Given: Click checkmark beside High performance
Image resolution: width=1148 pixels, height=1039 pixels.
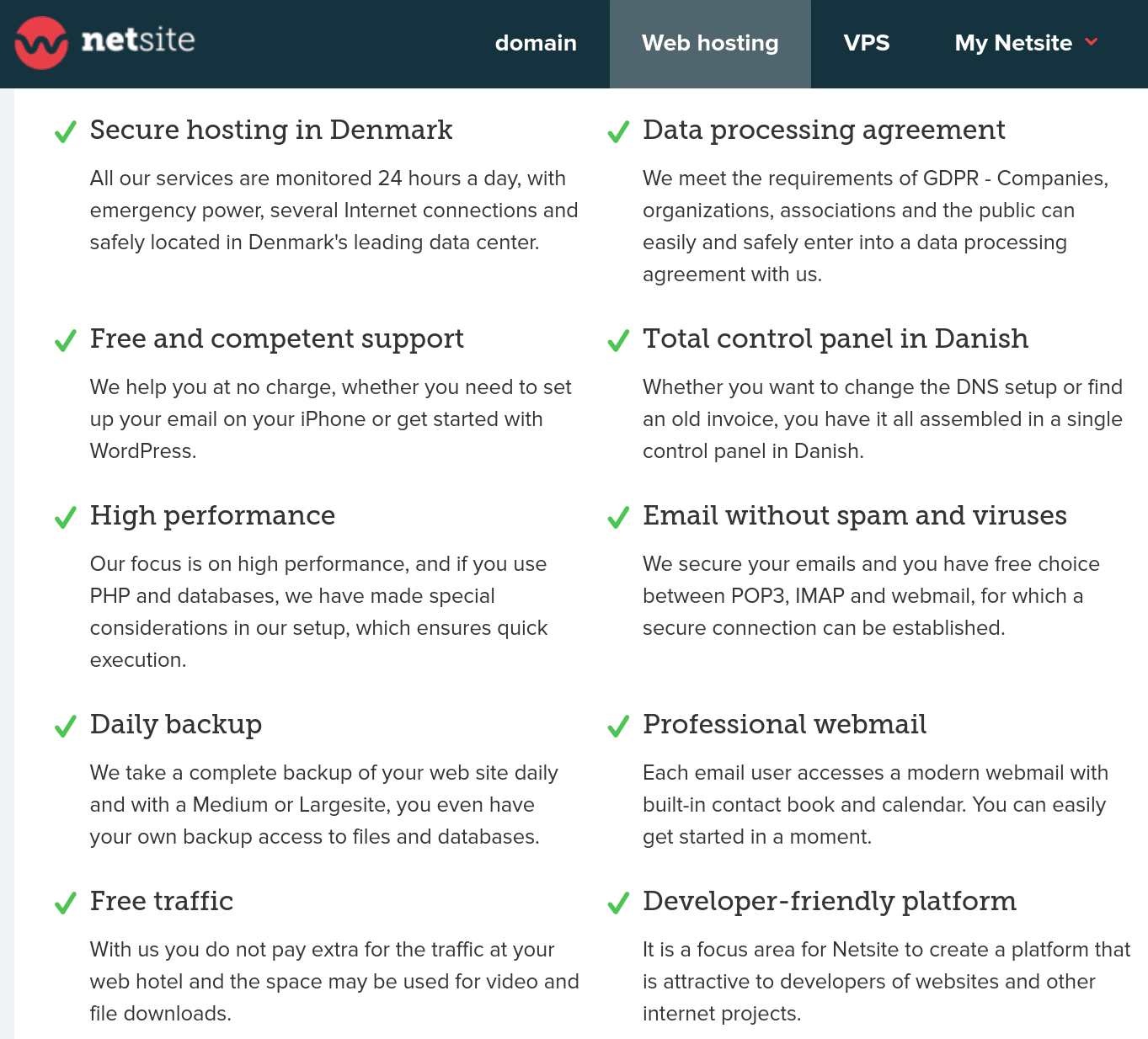Looking at the screenshot, I should click(66, 518).
